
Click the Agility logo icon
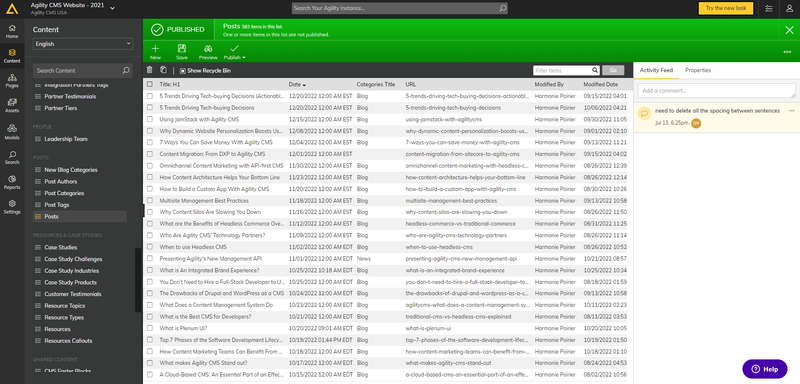tap(12, 8)
